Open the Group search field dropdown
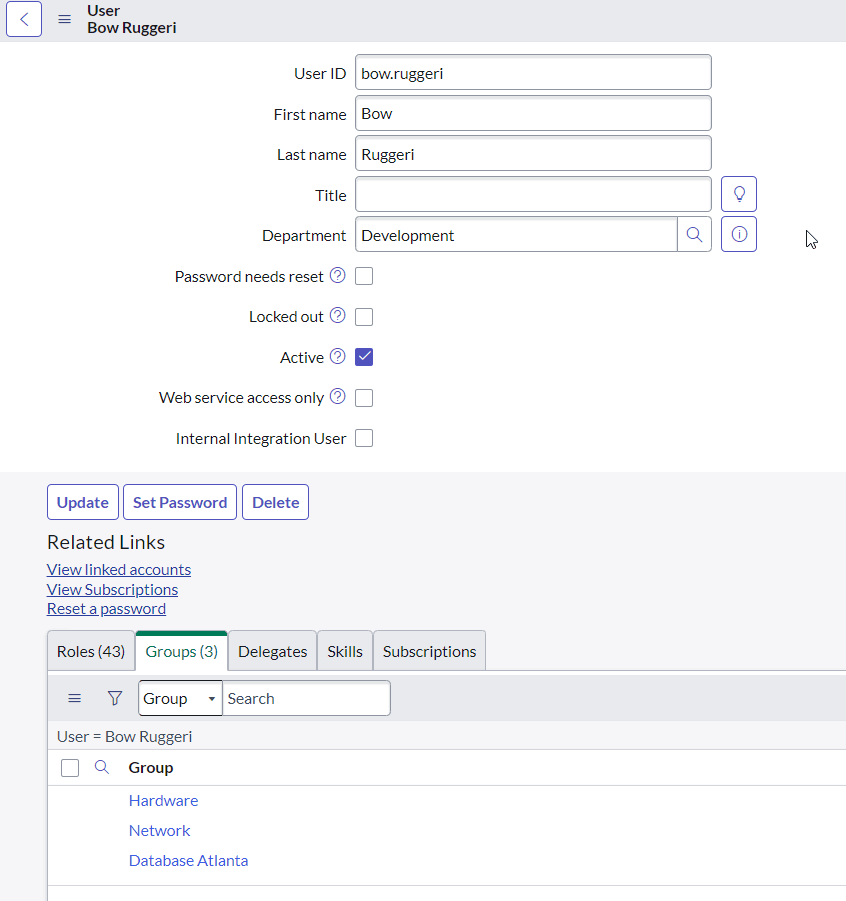 tap(180, 698)
